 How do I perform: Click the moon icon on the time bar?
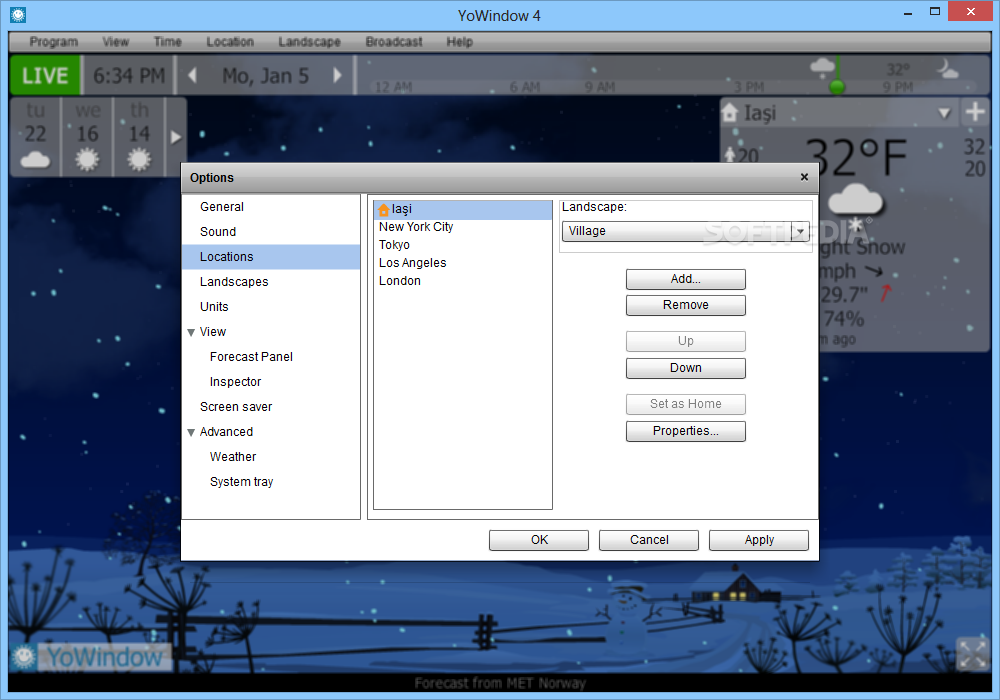click(x=947, y=68)
